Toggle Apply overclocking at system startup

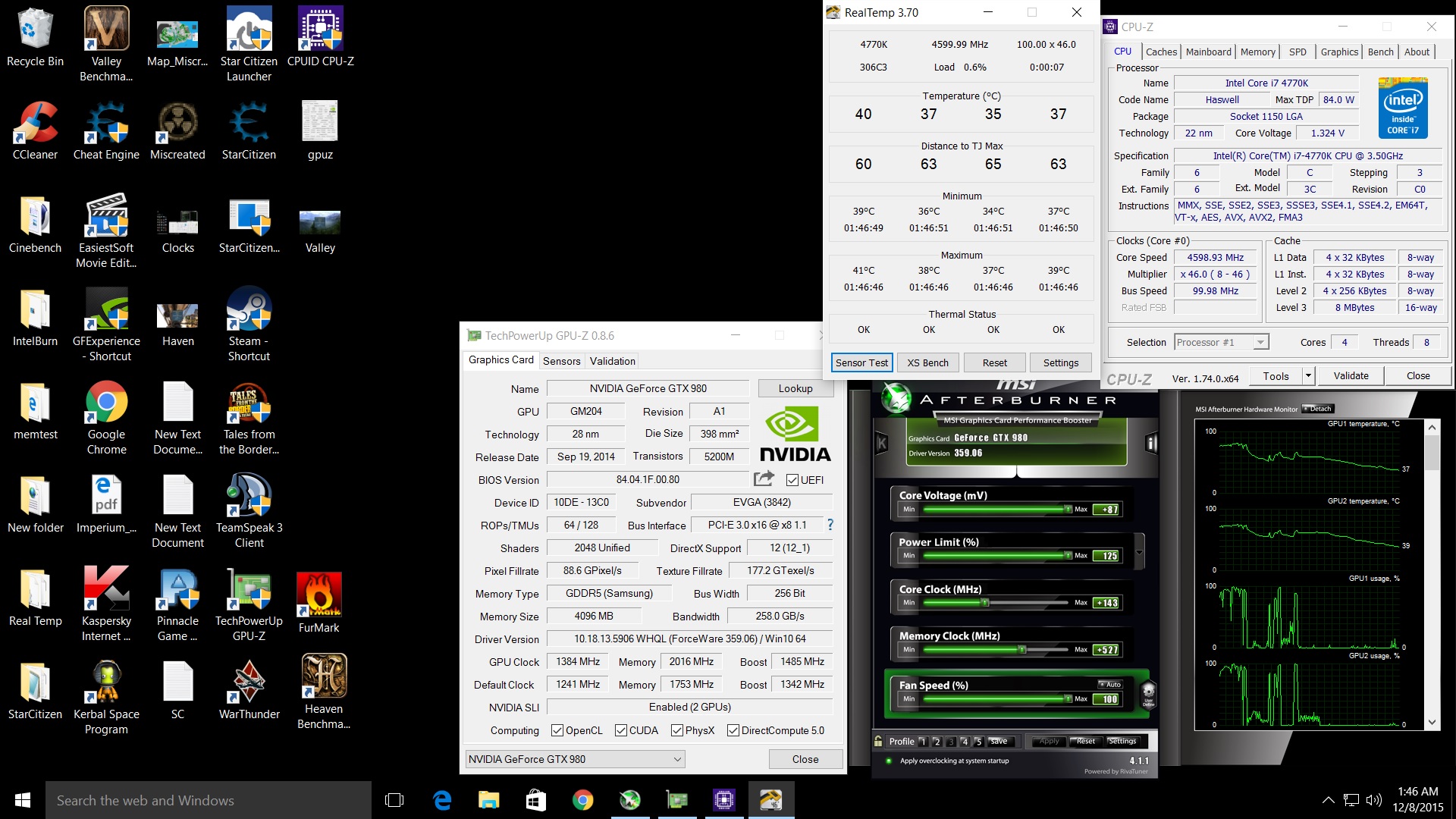[x=888, y=761]
